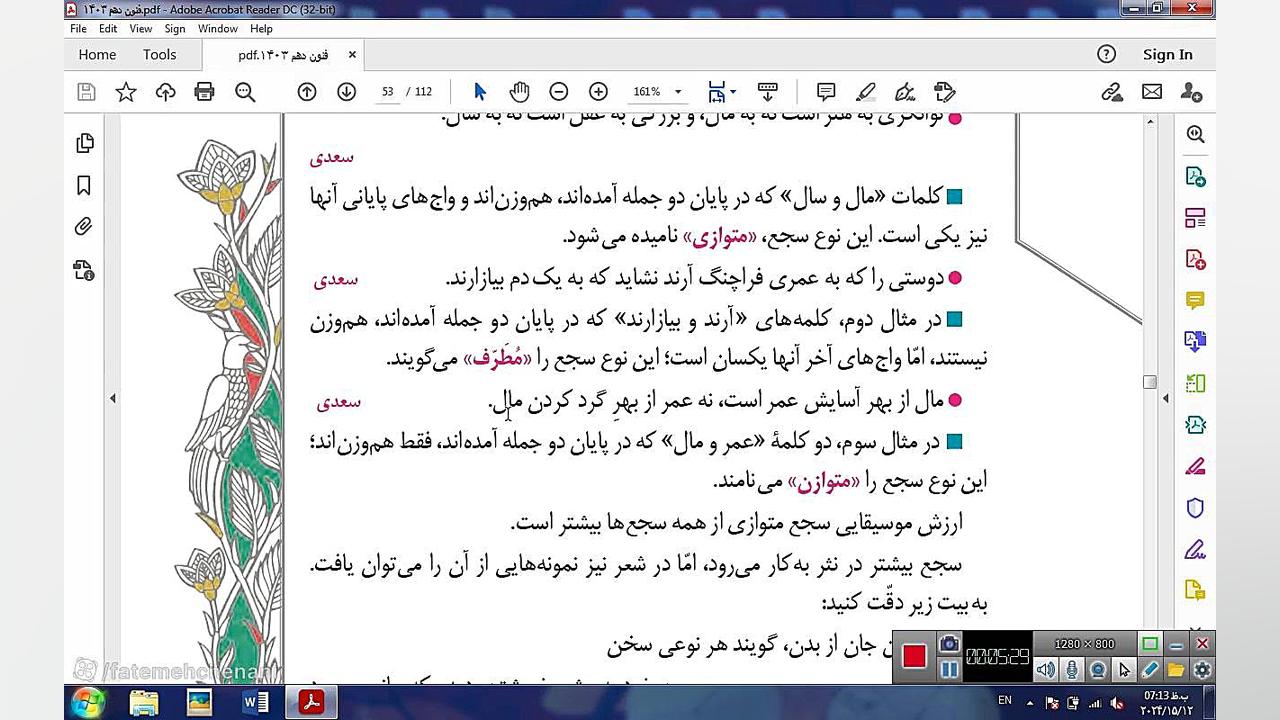Zoom in with the plus button
This screenshot has height=720, width=1280.
click(x=598, y=92)
